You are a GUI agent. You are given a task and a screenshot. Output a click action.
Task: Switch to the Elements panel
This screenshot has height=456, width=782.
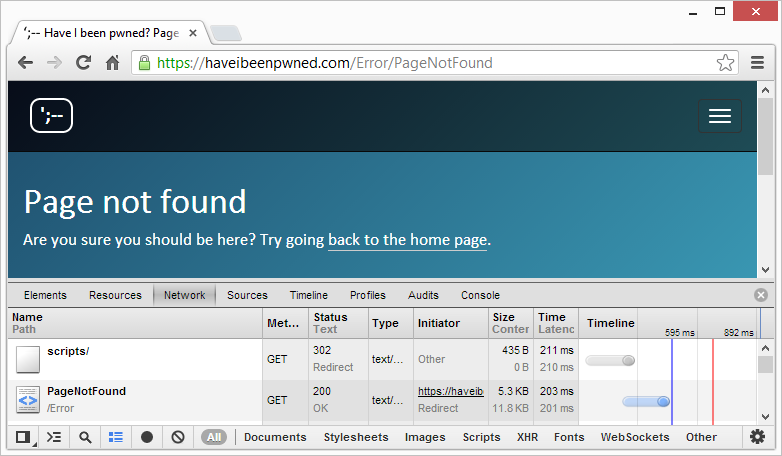click(x=45, y=295)
